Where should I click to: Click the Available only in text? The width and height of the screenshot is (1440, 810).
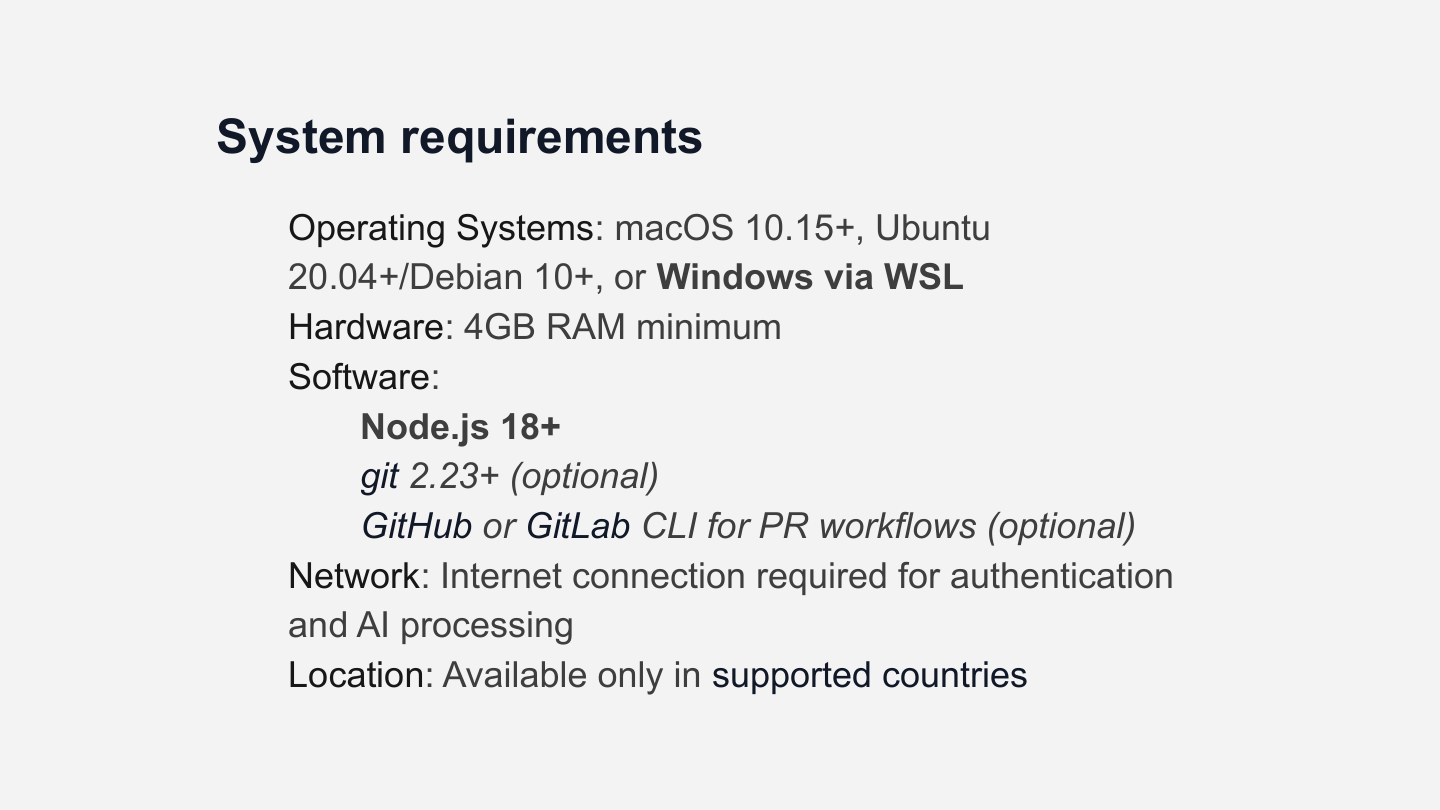click(x=572, y=676)
